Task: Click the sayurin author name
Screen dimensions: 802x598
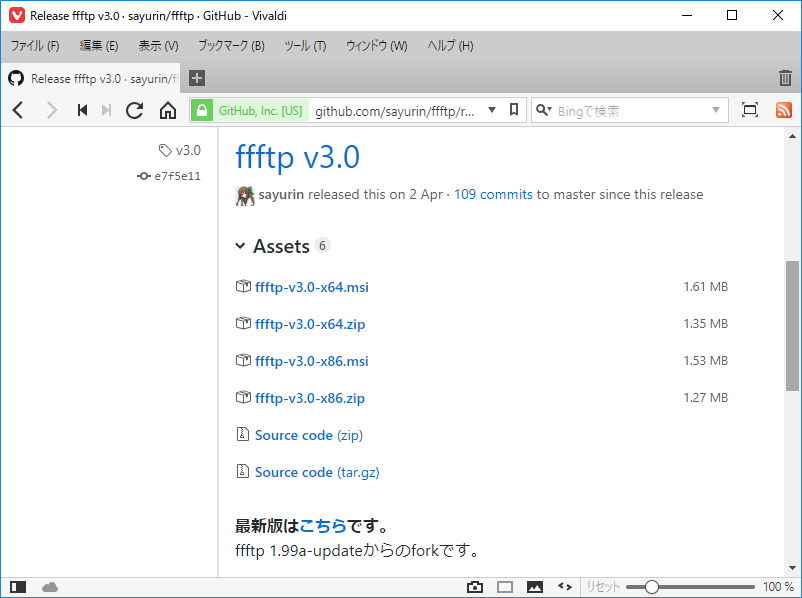Action: coord(281,194)
